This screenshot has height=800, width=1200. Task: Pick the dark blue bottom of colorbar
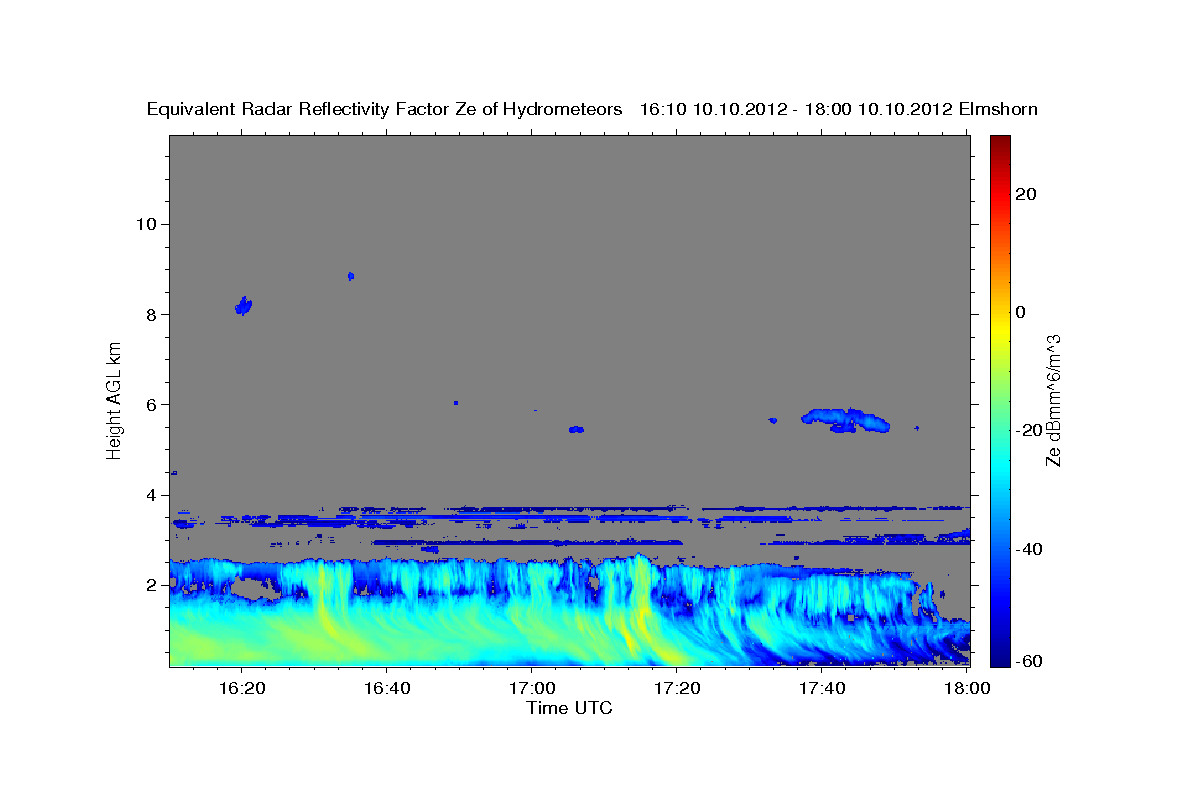pyautogui.click(x=1000, y=658)
